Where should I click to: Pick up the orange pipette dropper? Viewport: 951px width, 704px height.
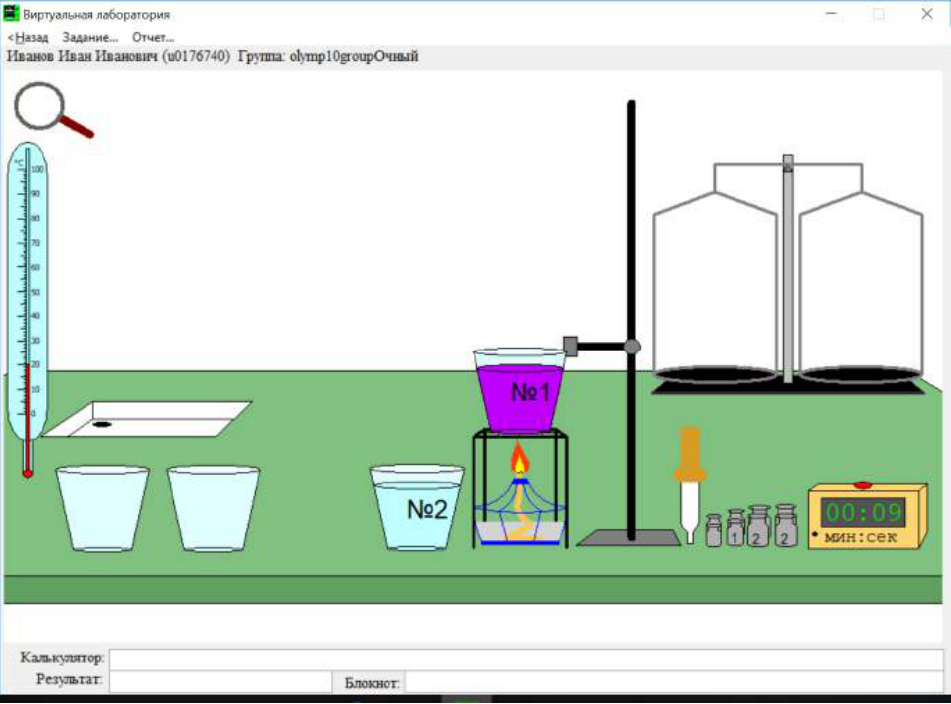point(690,484)
